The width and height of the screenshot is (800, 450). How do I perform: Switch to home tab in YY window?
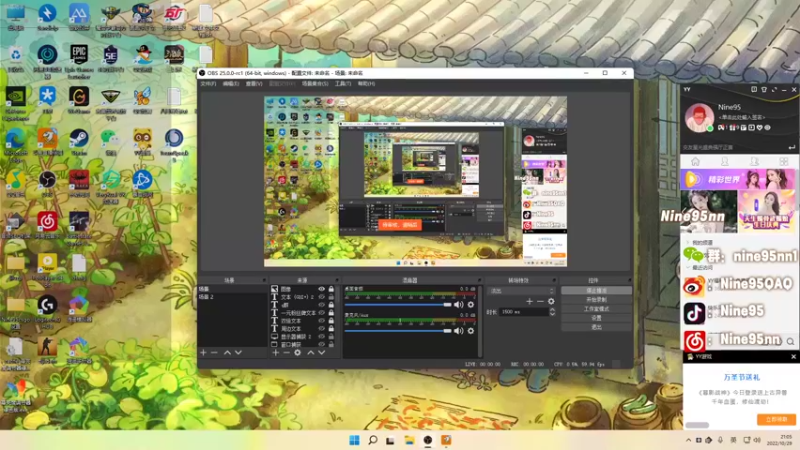(695, 162)
